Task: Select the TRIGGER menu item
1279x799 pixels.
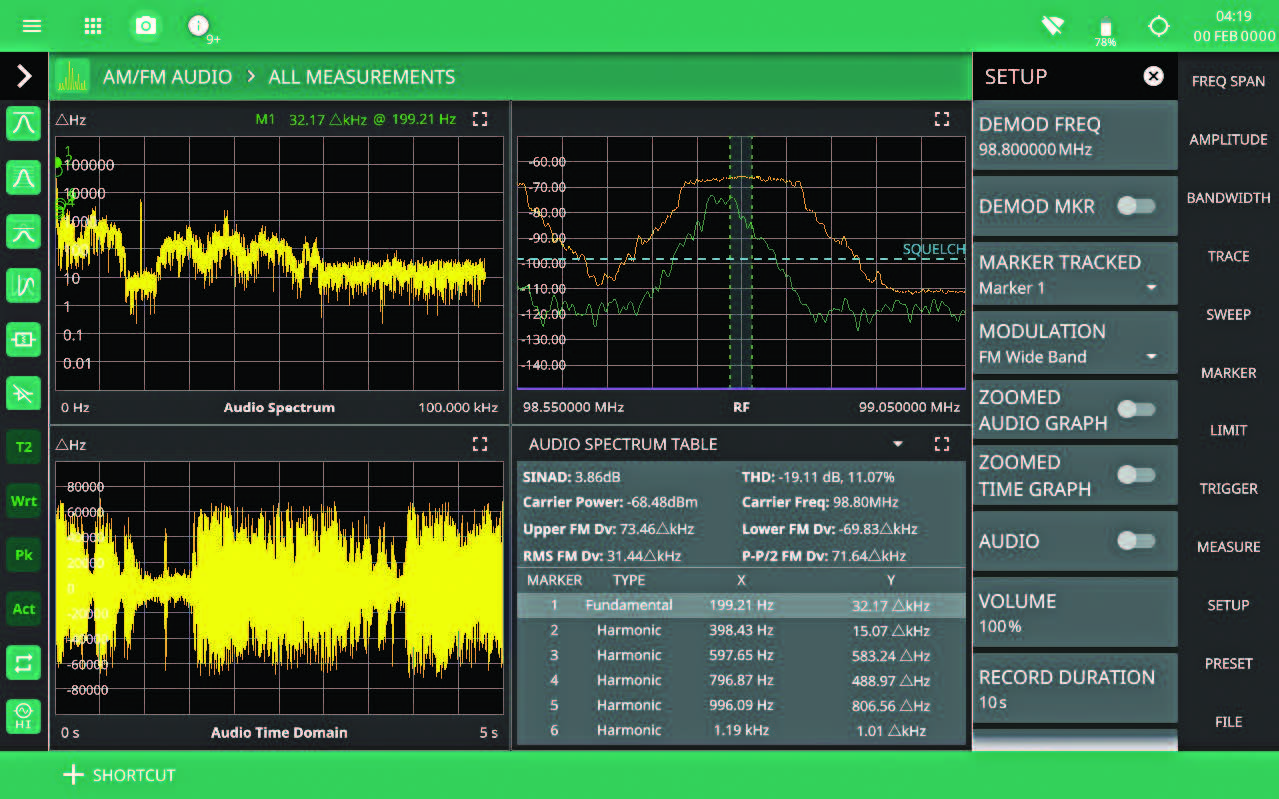Action: point(1228,489)
